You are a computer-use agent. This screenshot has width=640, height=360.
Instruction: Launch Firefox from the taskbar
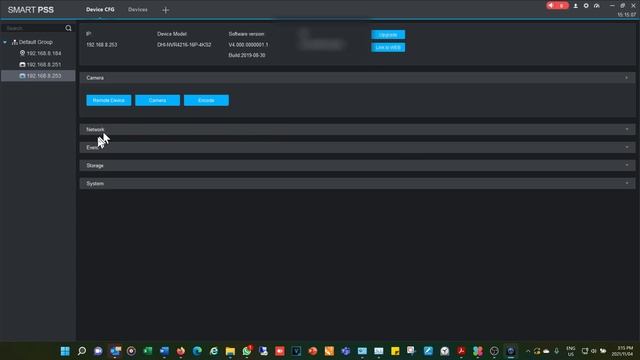pyautogui.click(x=181, y=351)
